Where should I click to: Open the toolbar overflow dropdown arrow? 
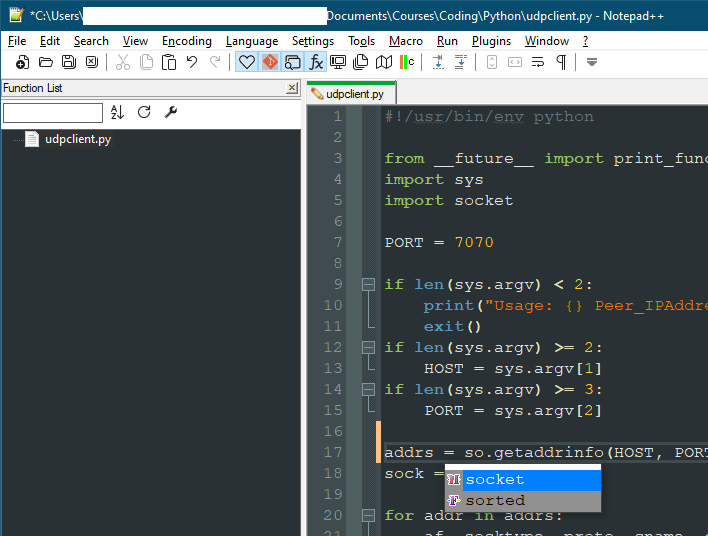click(x=592, y=62)
